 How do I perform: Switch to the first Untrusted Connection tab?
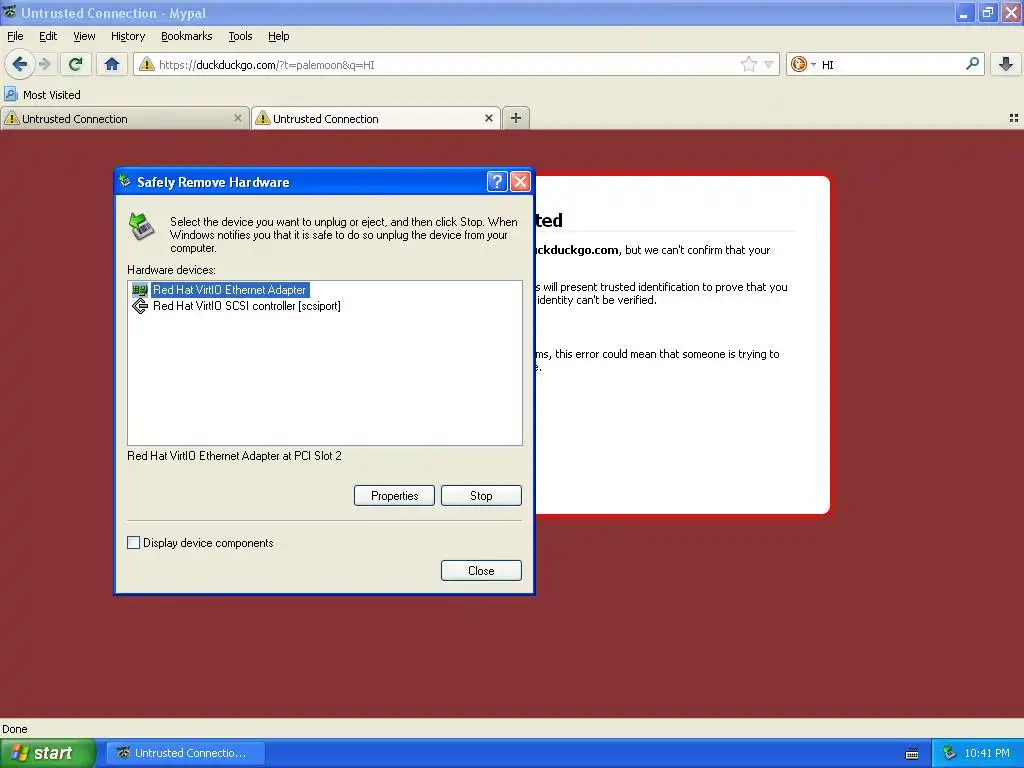(x=124, y=119)
